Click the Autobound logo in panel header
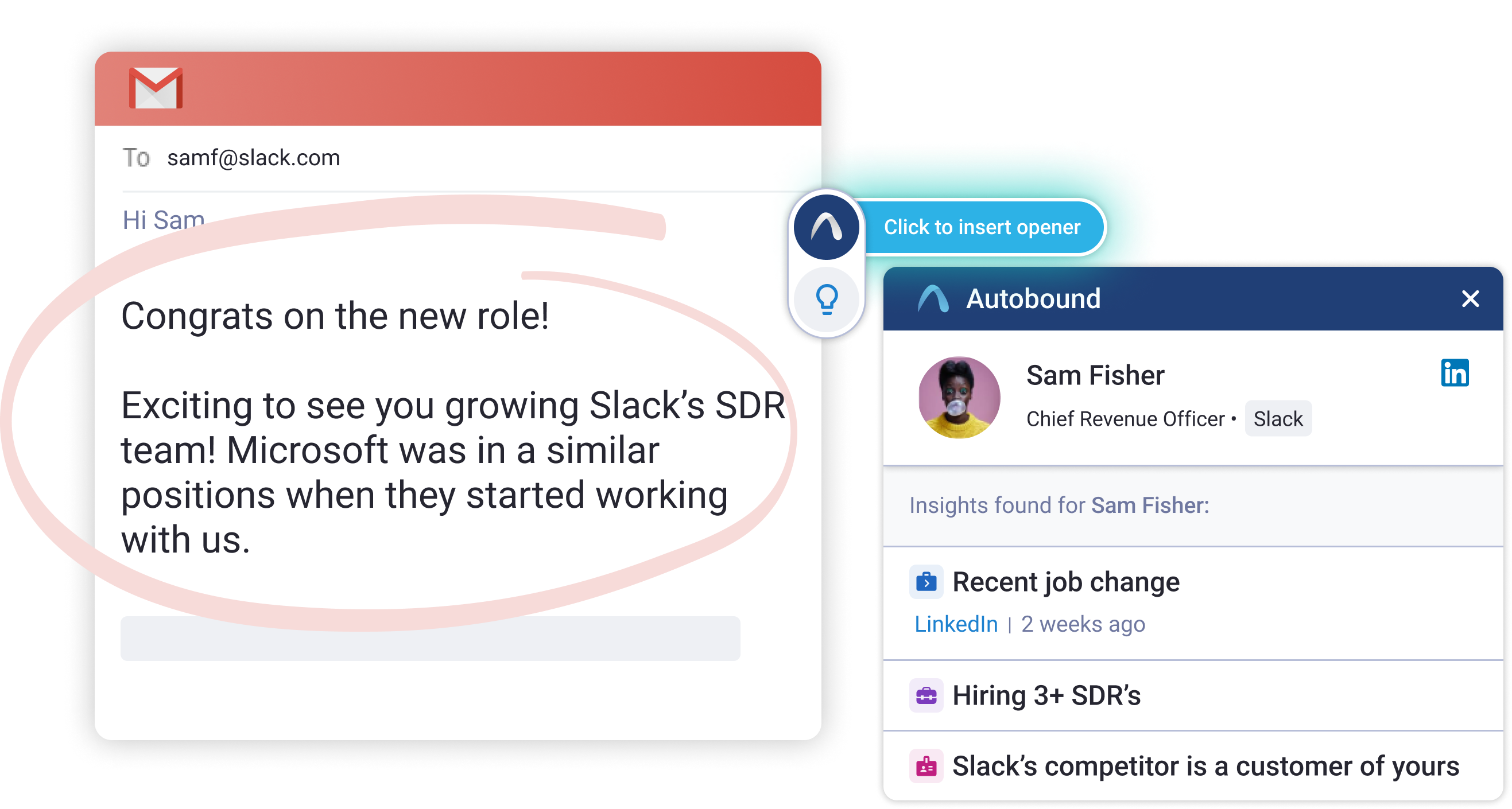This screenshot has width=1512, height=809. coord(933,298)
